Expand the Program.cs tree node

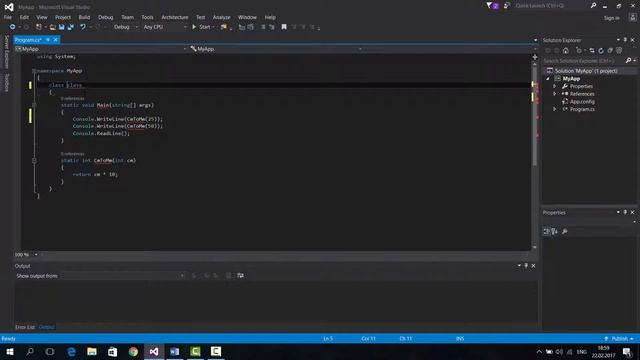(x=554, y=109)
